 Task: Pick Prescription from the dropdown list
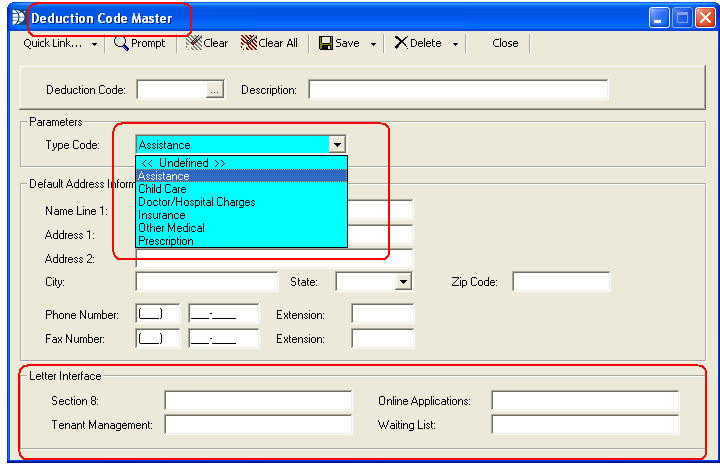coord(166,241)
